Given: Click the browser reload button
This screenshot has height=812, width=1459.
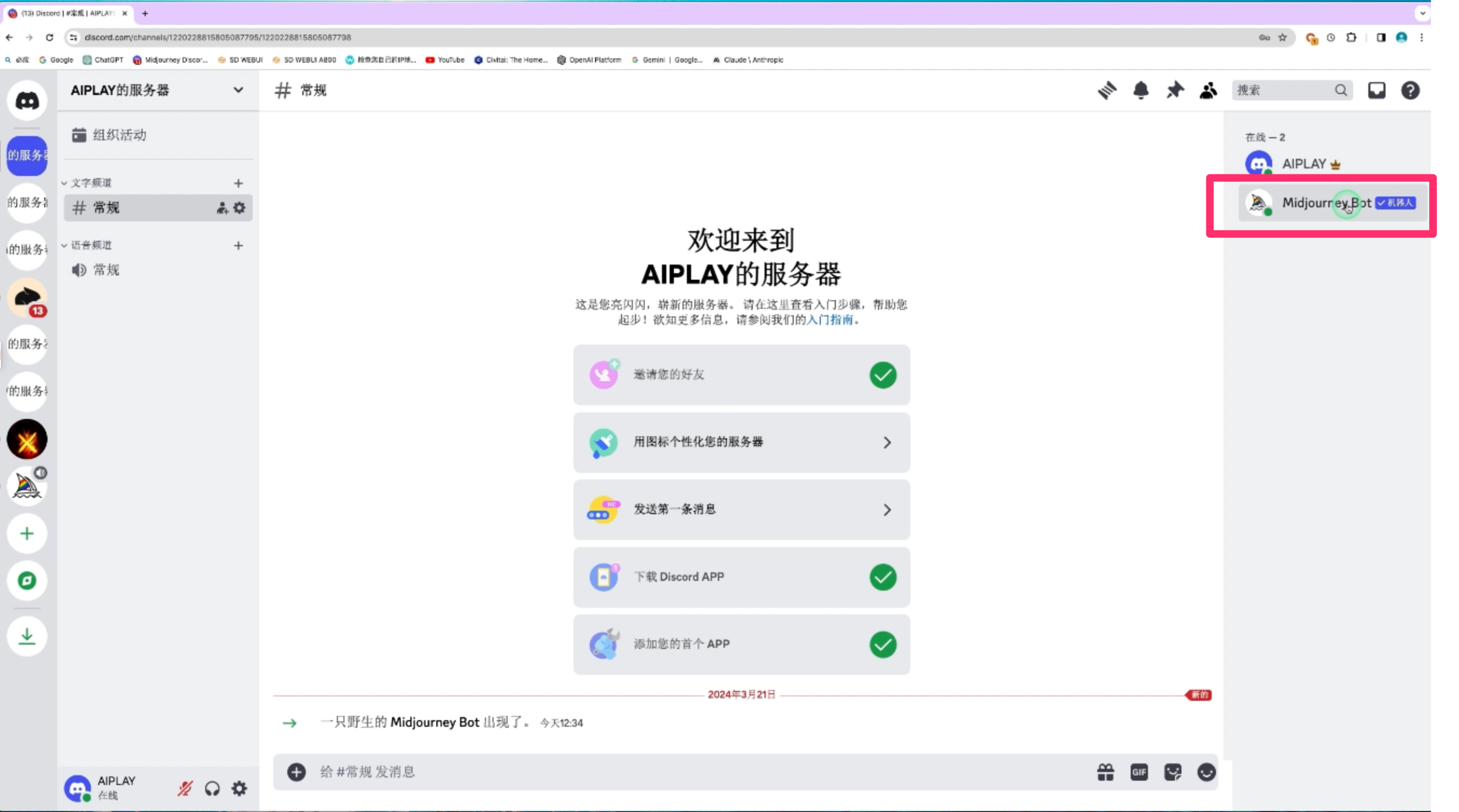Looking at the screenshot, I should [x=49, y=37].
